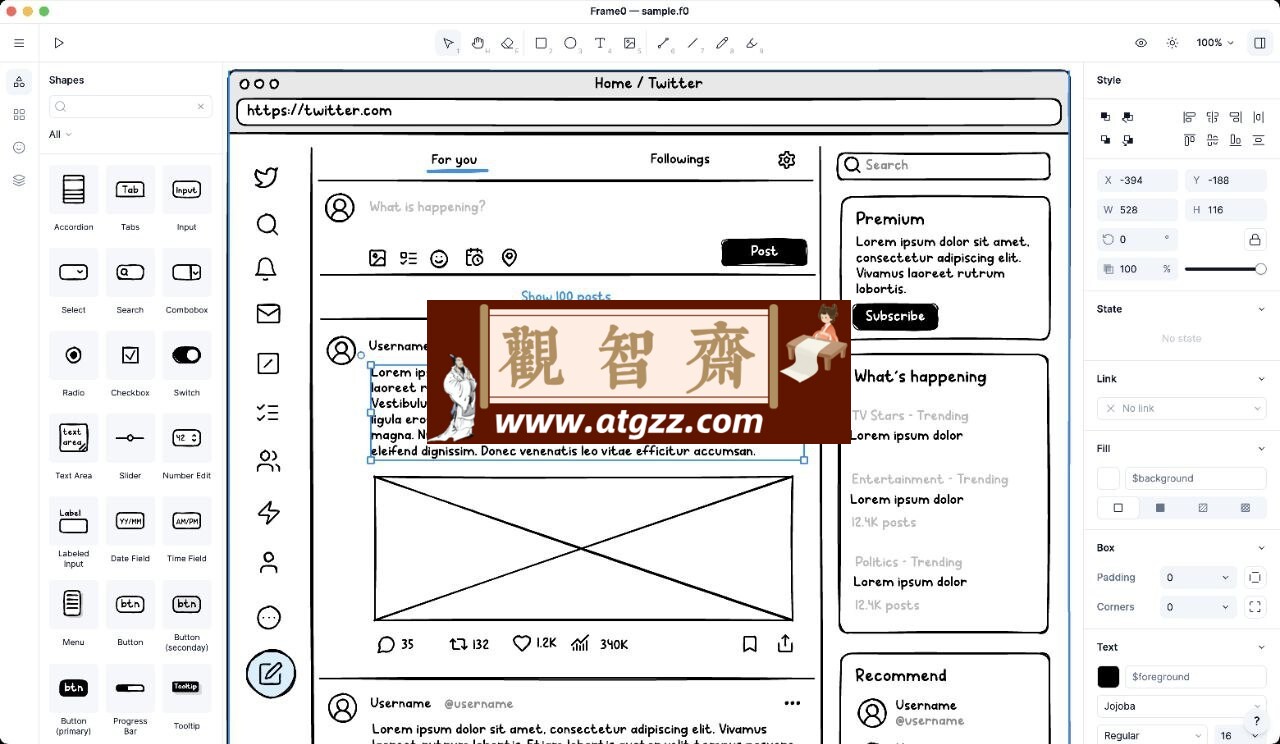1280x744 pixels.
Task: Select the Line tool
Action: click(x=693, y=43)
